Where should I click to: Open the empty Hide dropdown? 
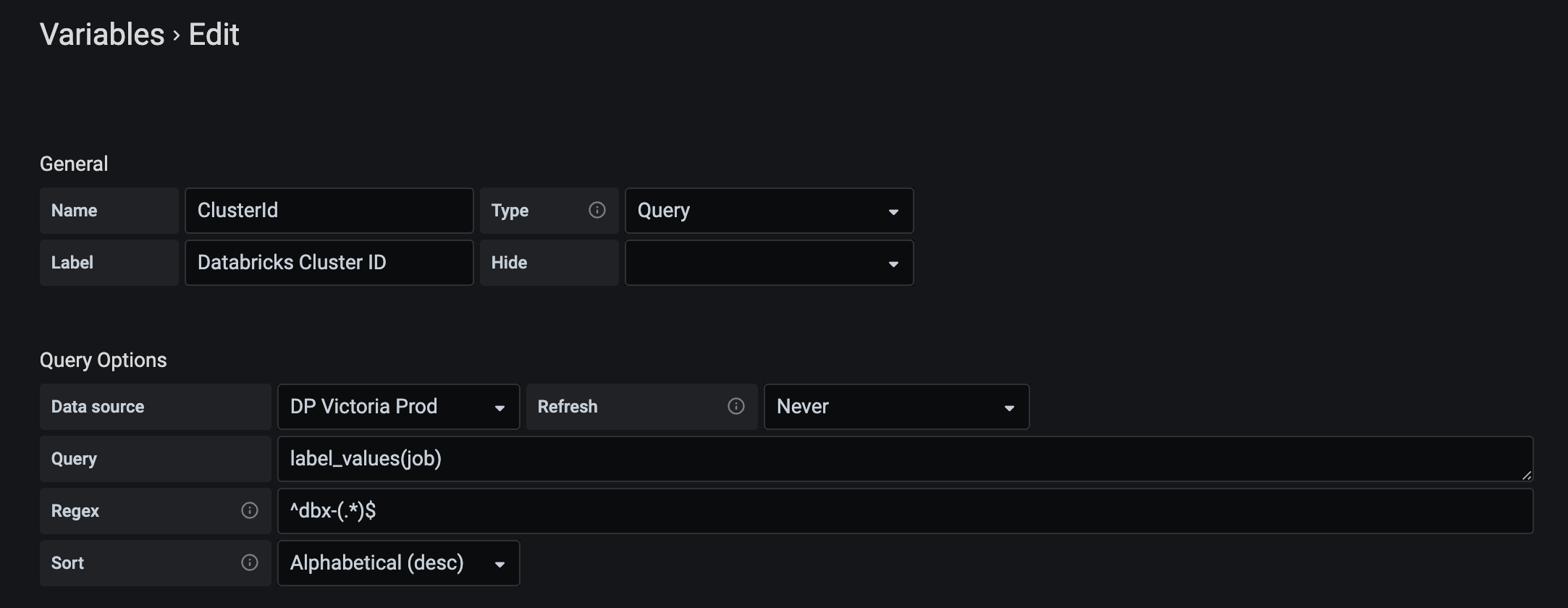click(x=769, y=263)
